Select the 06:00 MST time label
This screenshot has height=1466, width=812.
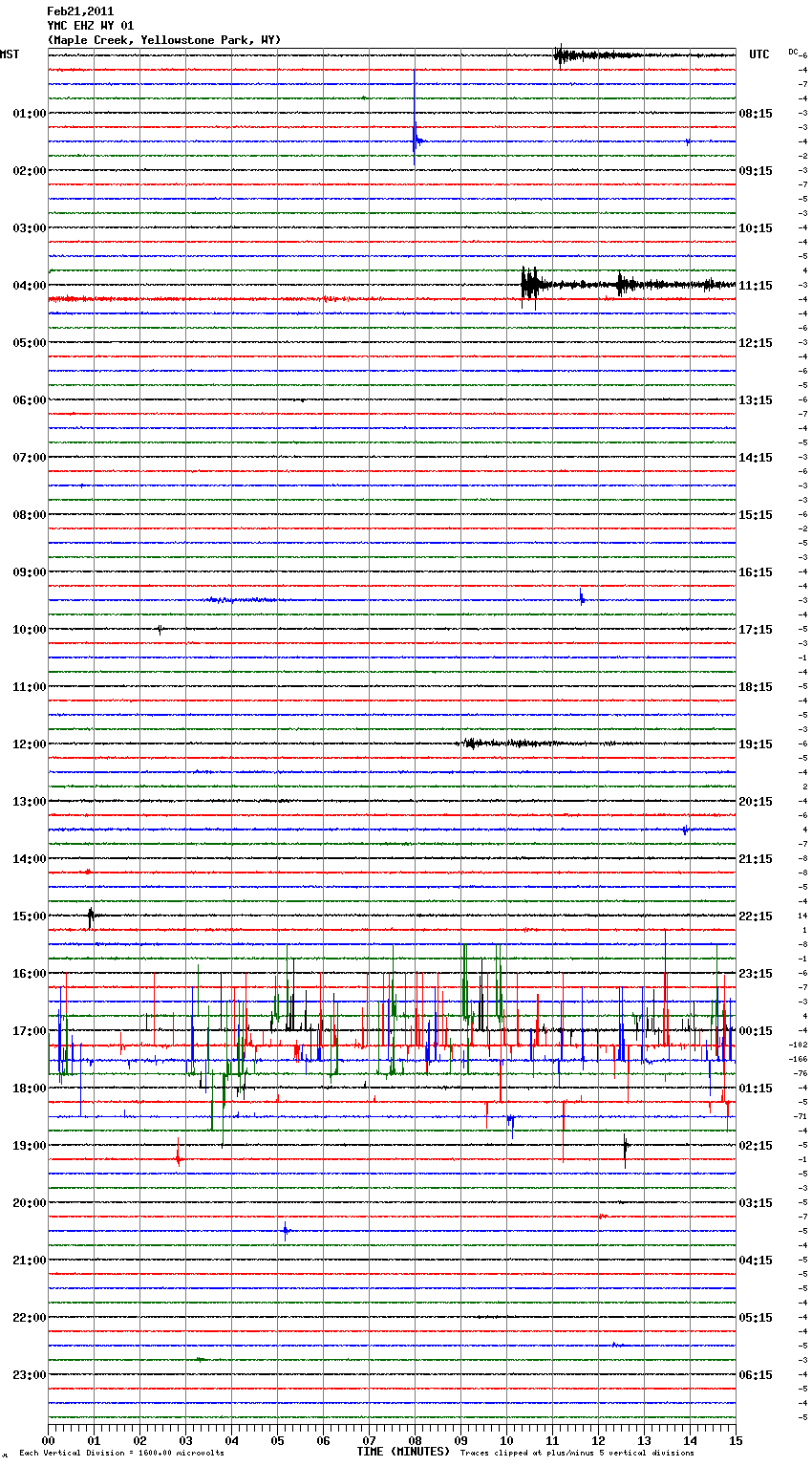click(x=30, y=399)
